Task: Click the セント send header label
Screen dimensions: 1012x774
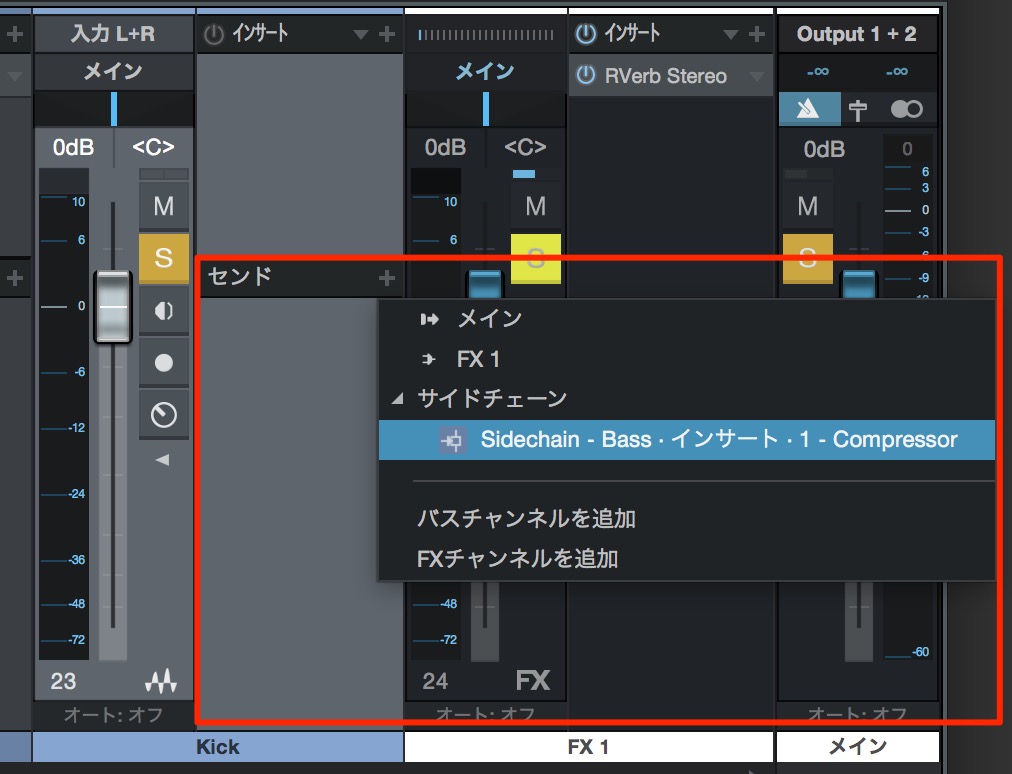Action: click(240, 277)
